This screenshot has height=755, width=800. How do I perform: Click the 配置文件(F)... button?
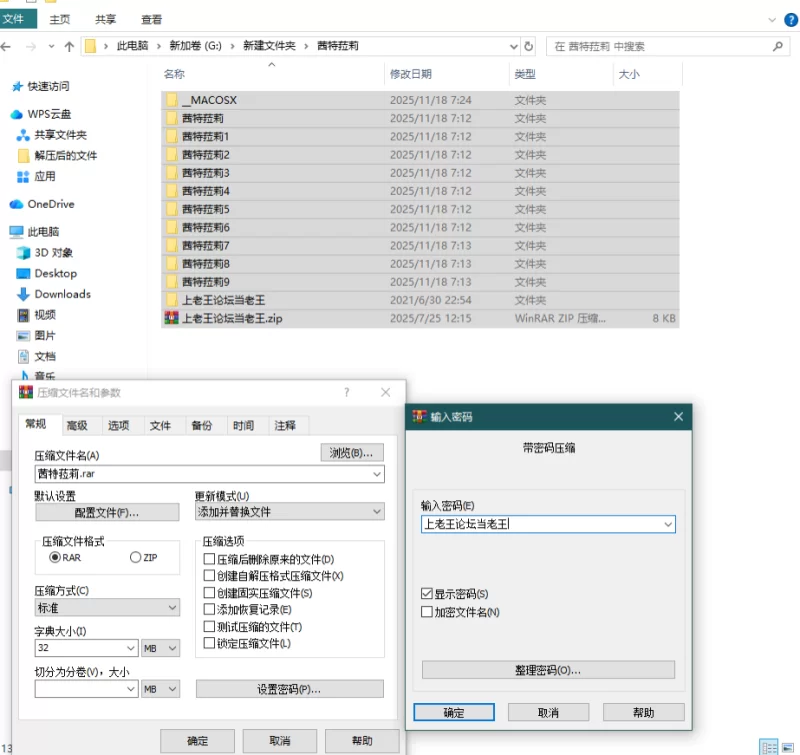107,513
